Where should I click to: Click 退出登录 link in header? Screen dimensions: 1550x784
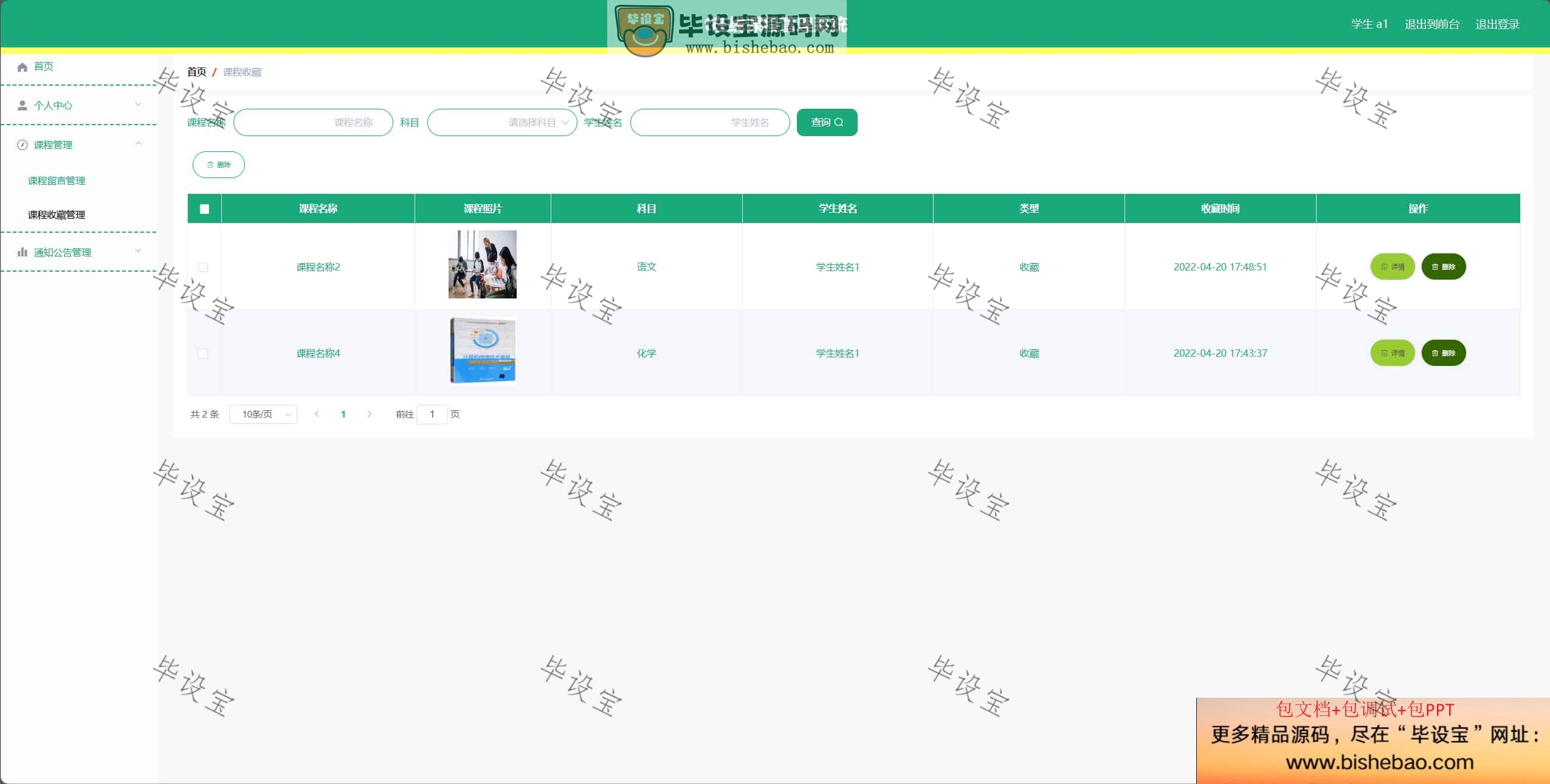[1497, 24]
